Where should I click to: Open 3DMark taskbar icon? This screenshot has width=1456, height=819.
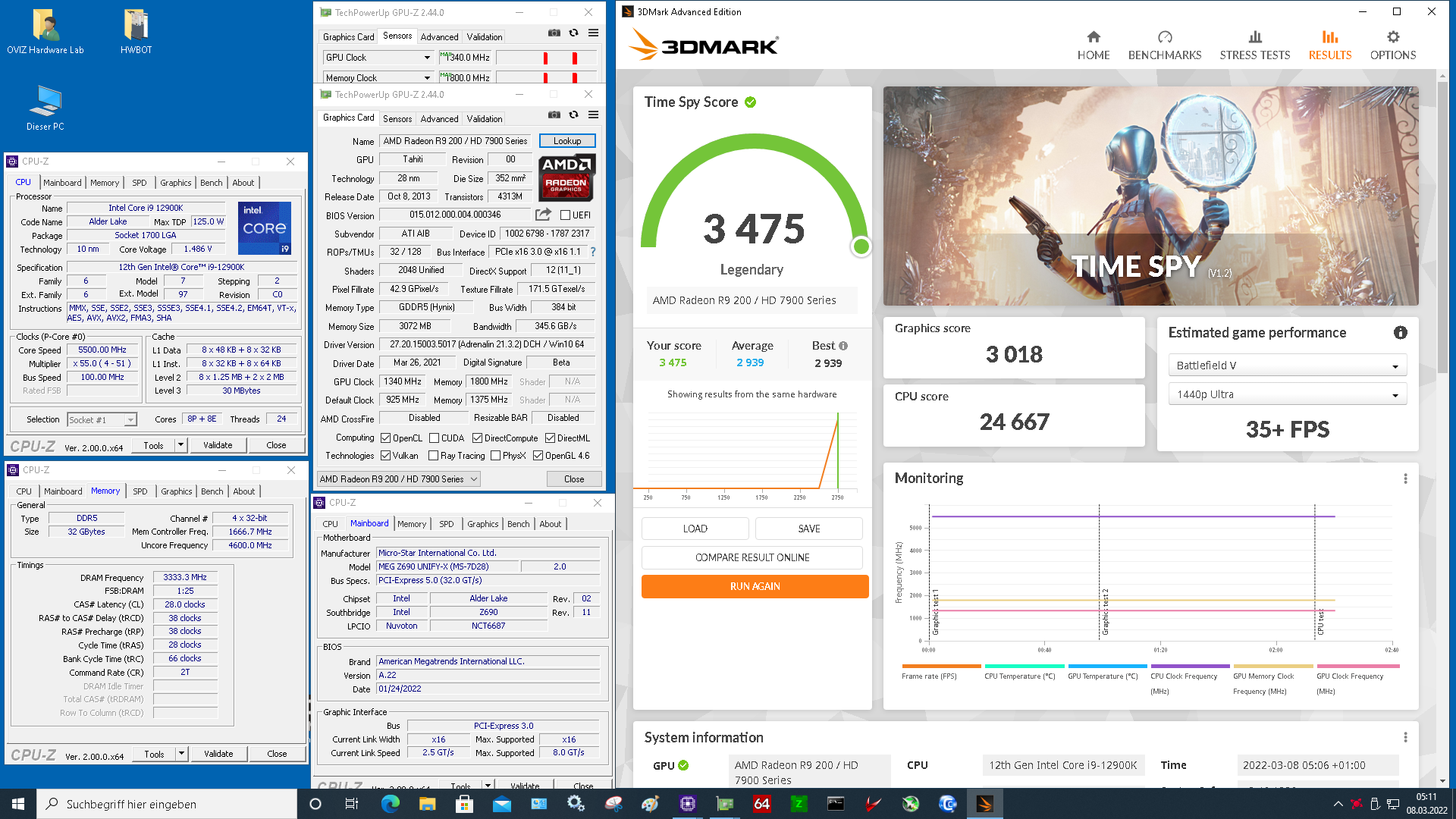click(x=984, y=804)
